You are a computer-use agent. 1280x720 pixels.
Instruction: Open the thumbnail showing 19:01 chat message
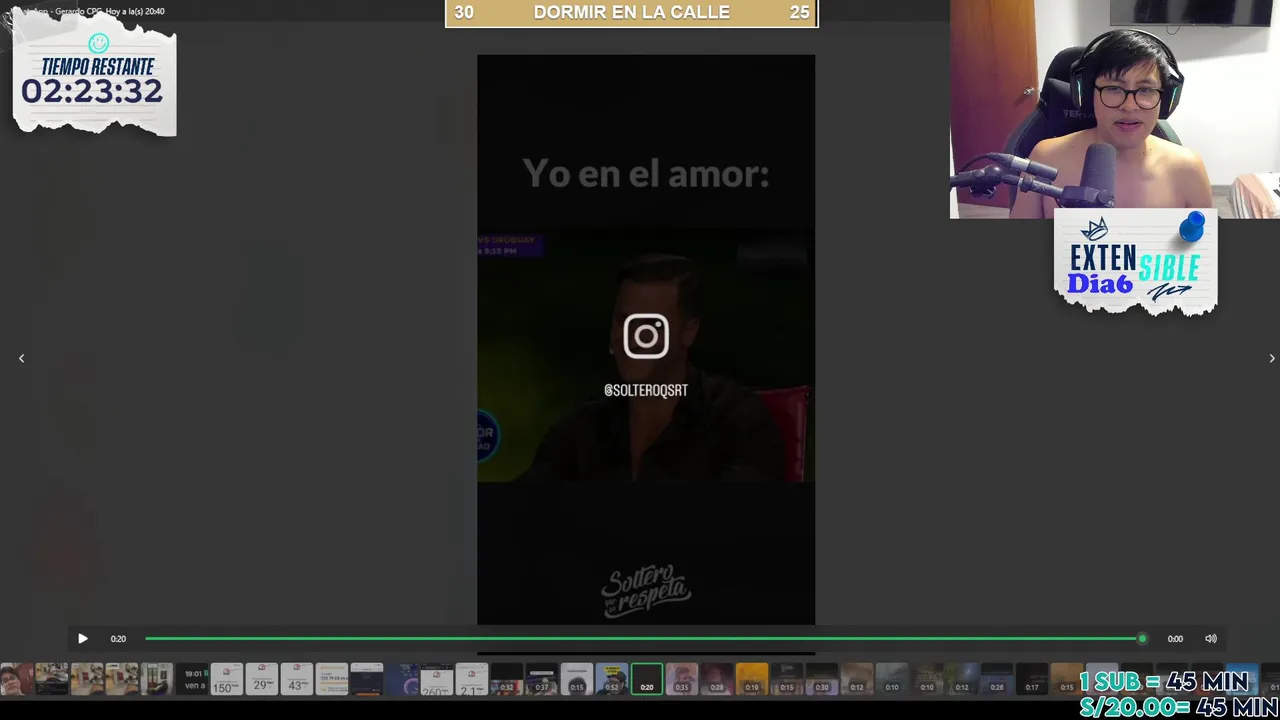(x=192, y=679)
